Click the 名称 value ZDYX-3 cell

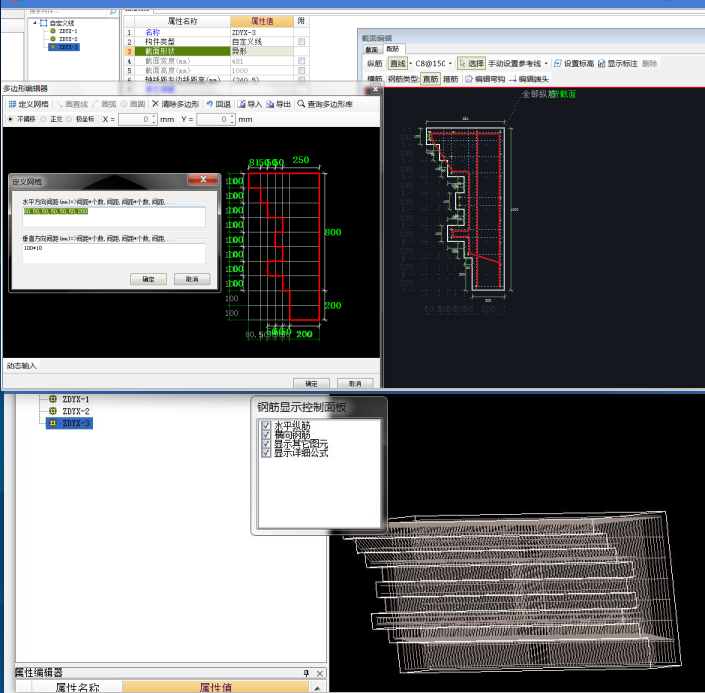[262, 32]
